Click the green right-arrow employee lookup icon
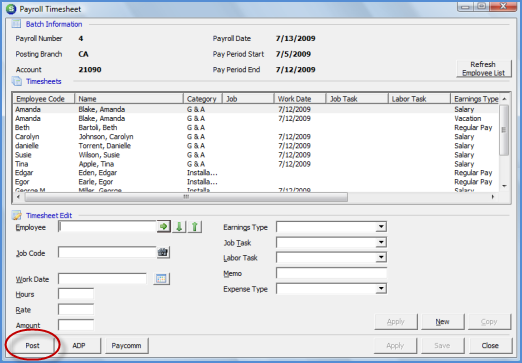Viewport: 522px width, 363px height. click(x=163, y=227)
